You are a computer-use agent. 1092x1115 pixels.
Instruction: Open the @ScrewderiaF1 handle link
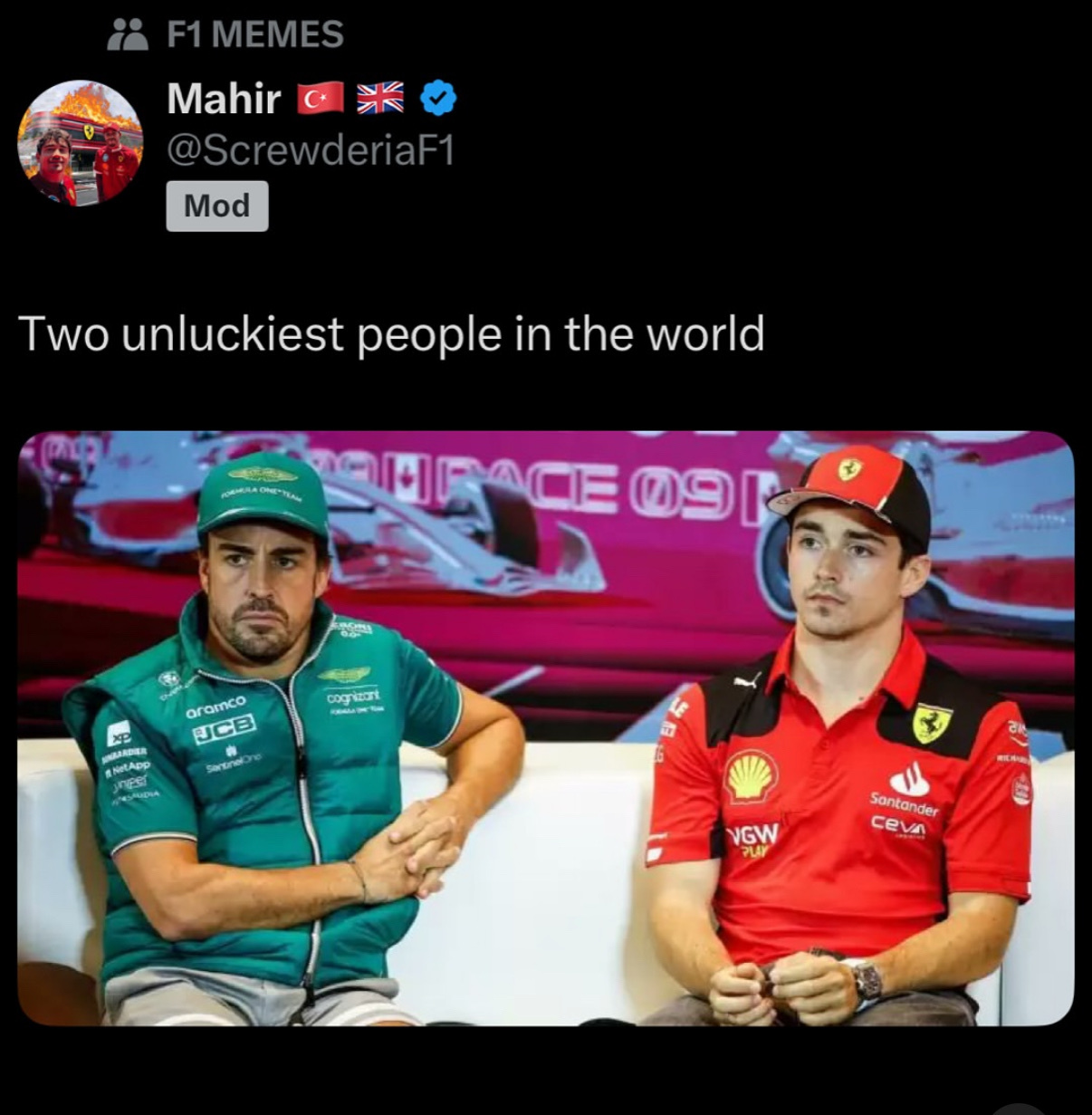[310, 150]
